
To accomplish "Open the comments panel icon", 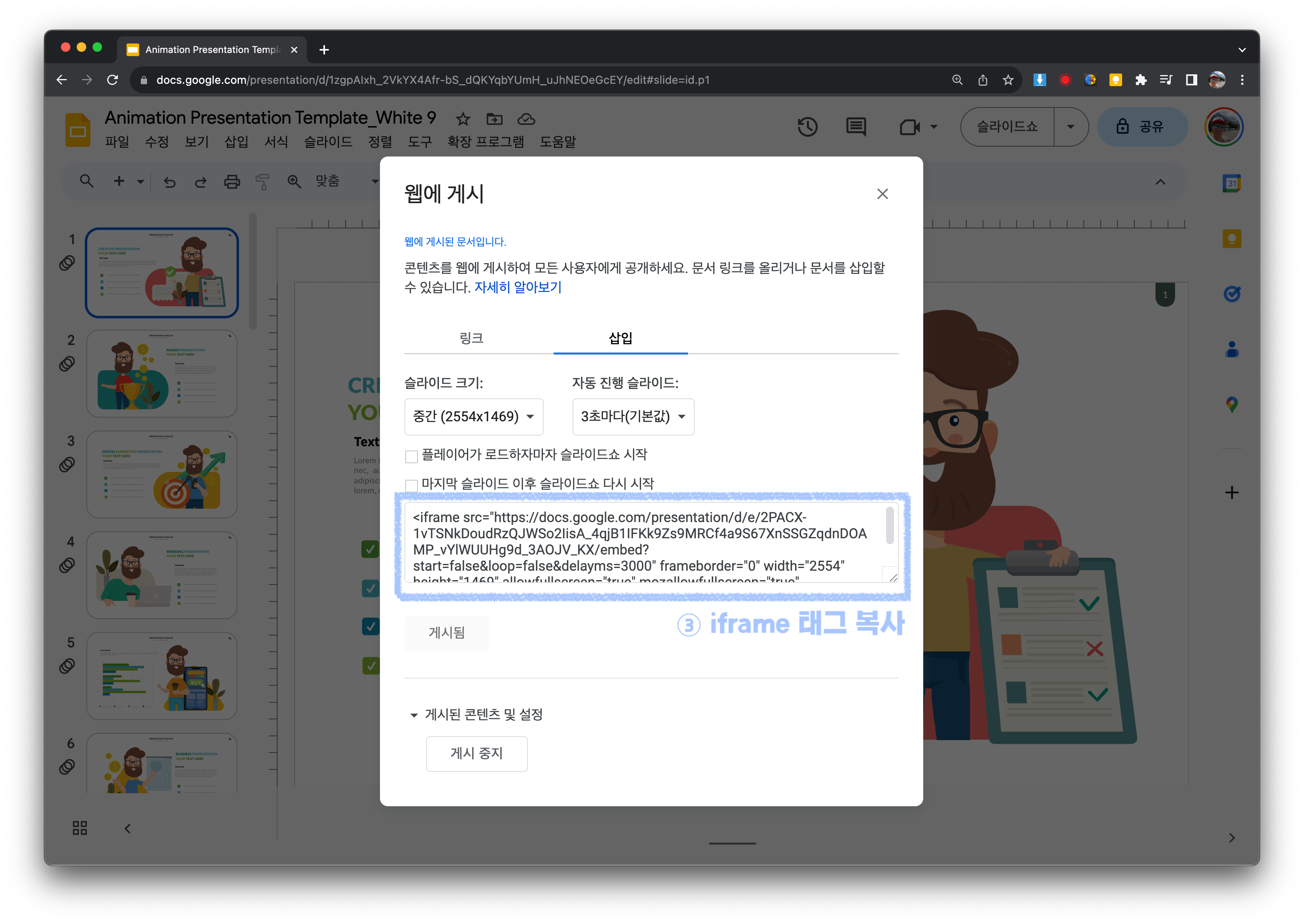I will 856,127.
